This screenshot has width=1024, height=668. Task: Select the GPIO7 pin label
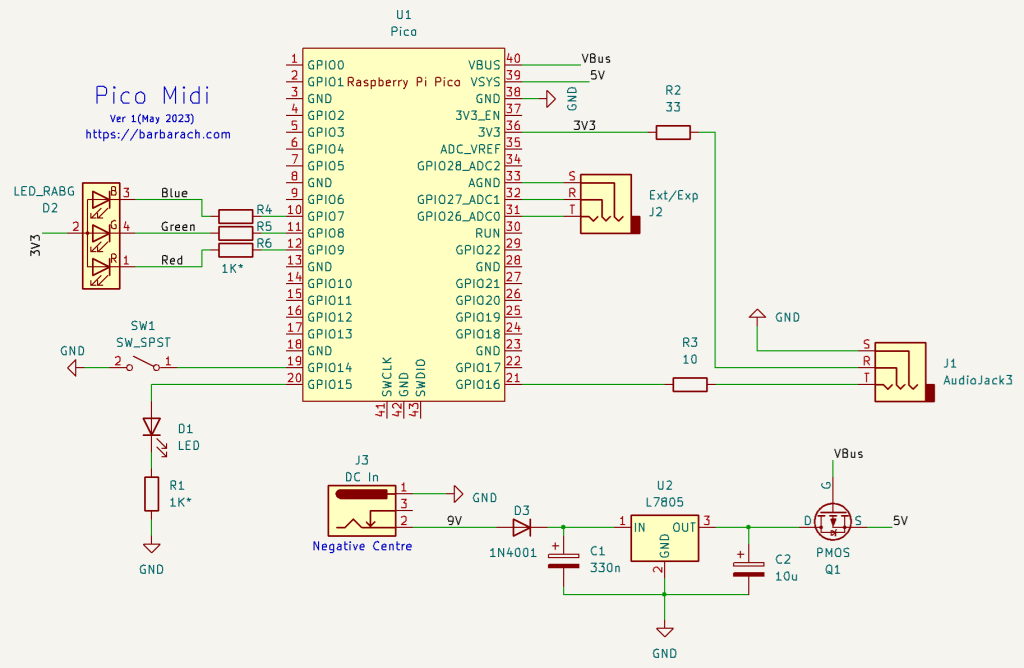point(326,217)
